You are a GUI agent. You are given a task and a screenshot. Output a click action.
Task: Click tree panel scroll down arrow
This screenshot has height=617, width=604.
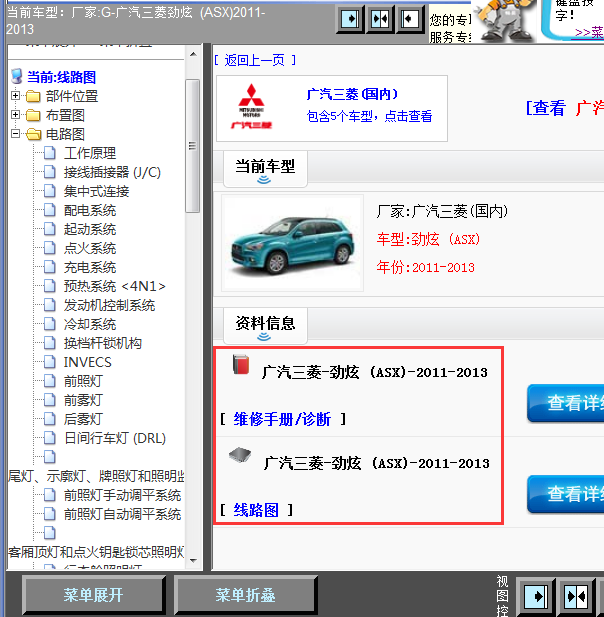[x=193, y=560]
